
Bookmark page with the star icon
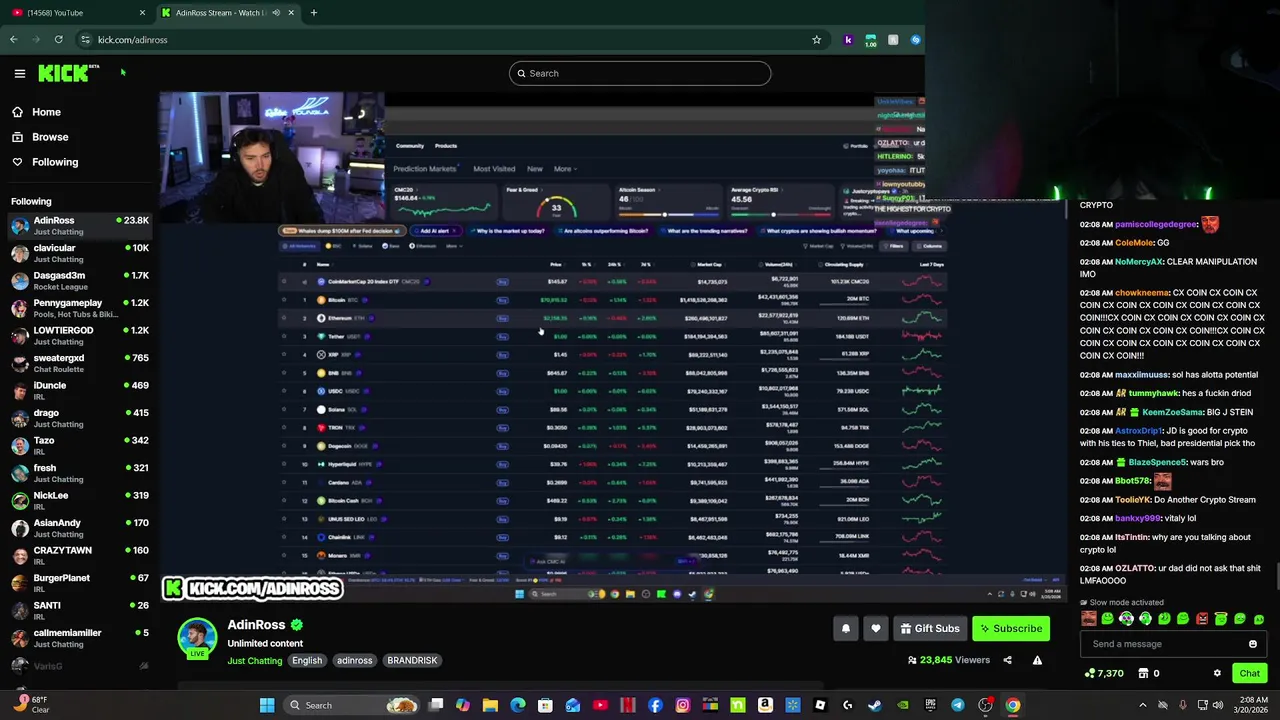pos(816,40)
